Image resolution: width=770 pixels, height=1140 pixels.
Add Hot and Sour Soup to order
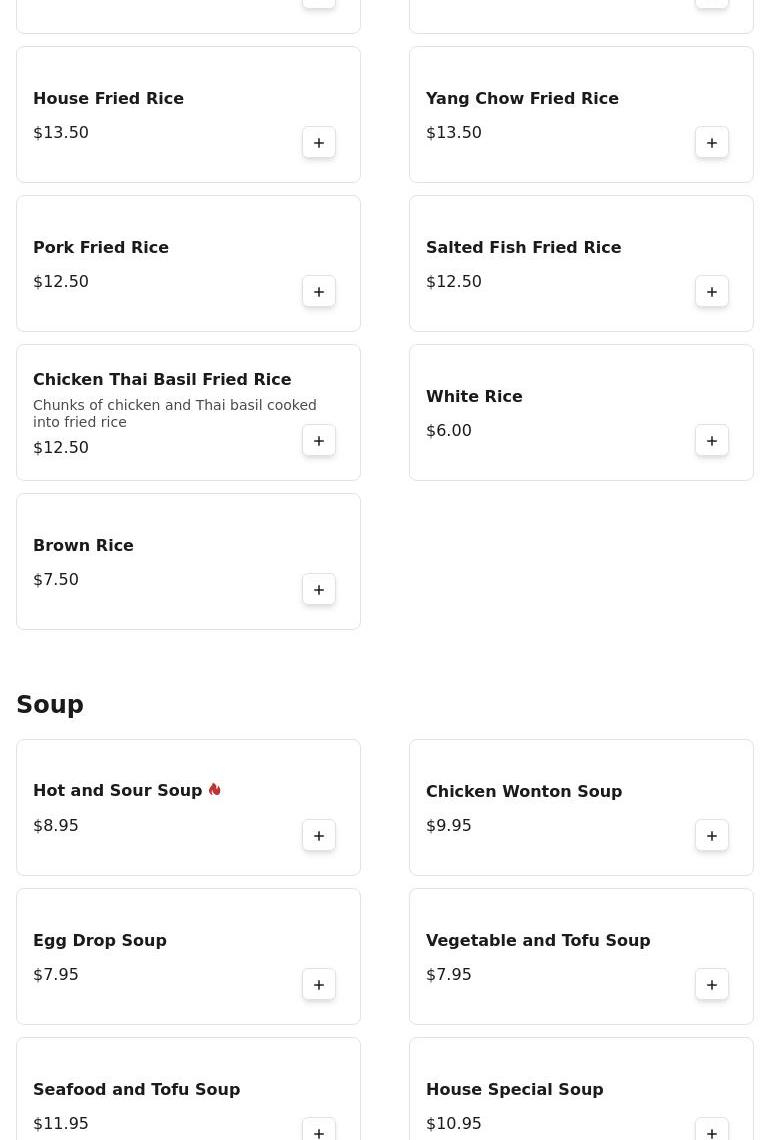(x=319, y=836)
